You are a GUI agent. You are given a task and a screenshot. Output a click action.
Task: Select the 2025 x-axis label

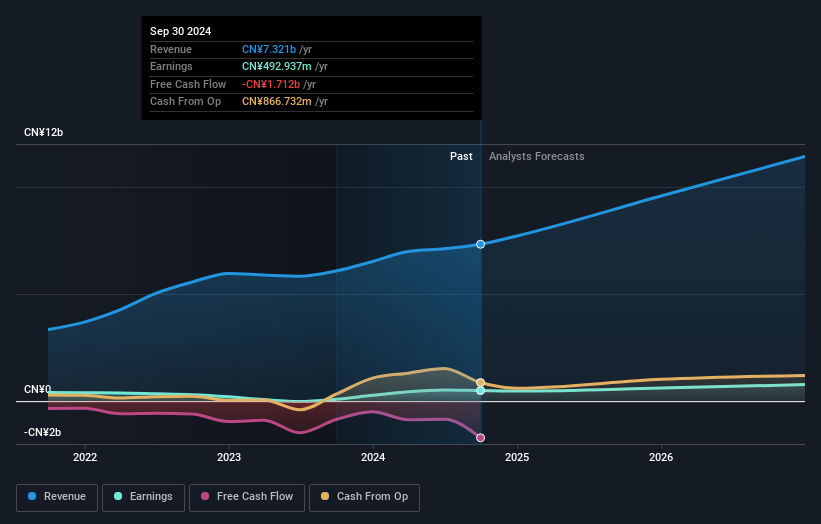(x=517, y=457)
